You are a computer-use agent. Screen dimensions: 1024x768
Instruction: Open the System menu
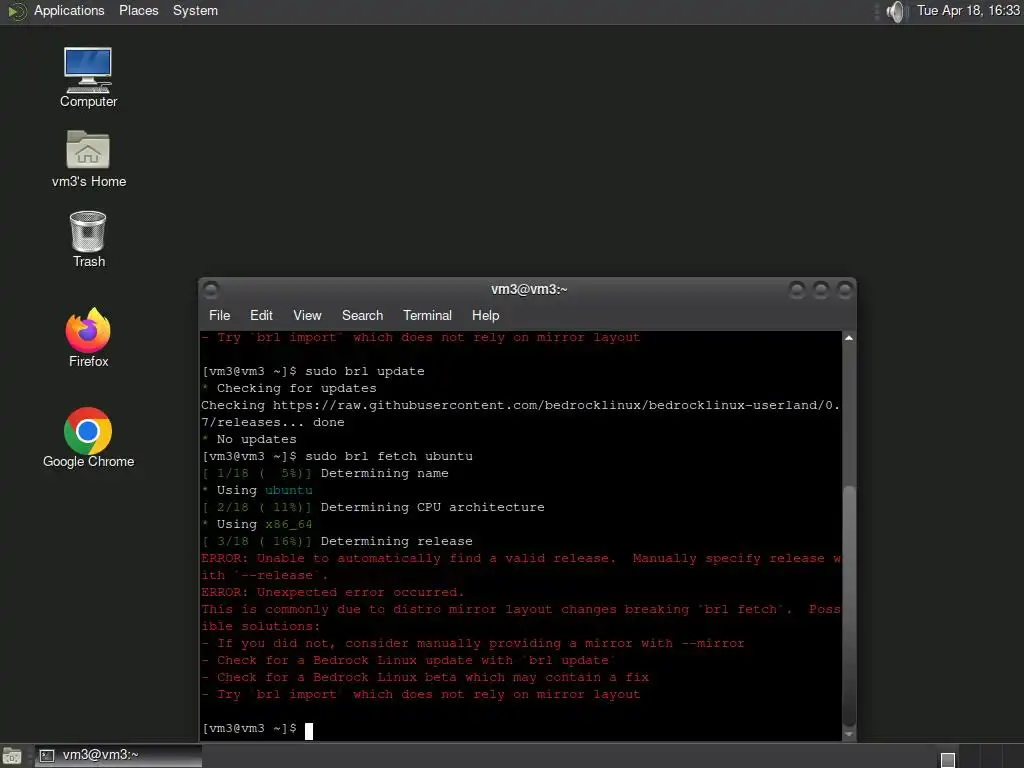coord(195,10)
